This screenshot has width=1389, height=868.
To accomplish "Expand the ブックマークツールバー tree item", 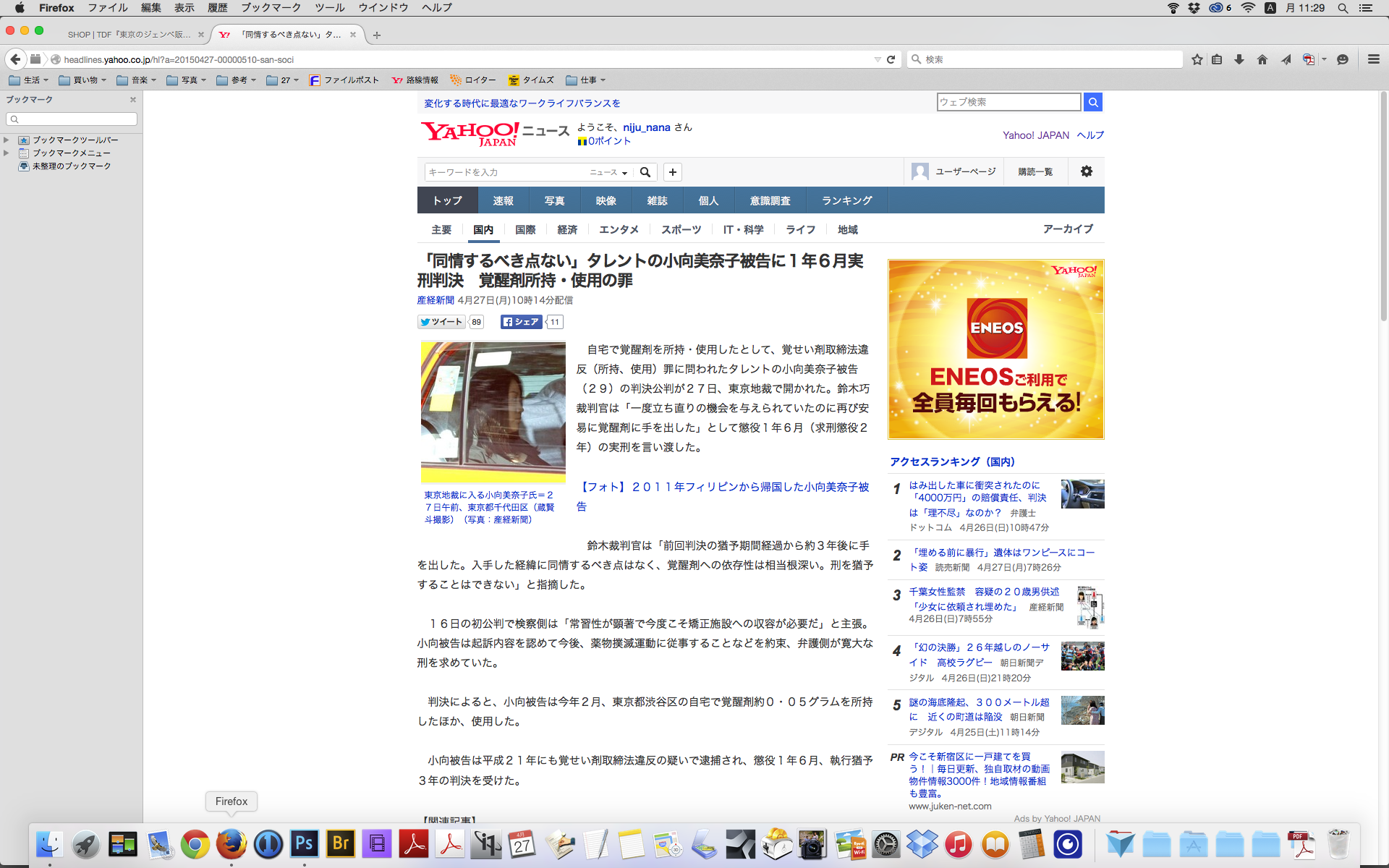I will point(7,140).
